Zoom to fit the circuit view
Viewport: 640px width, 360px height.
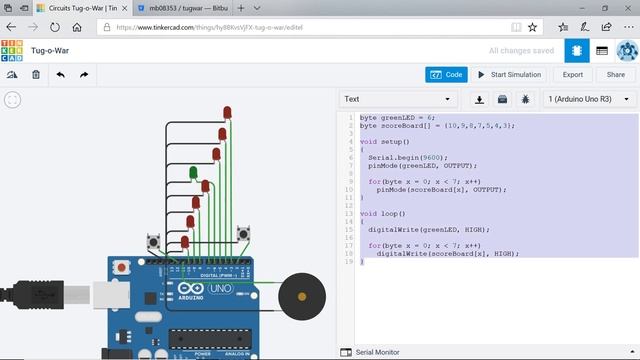click(13, 100)
